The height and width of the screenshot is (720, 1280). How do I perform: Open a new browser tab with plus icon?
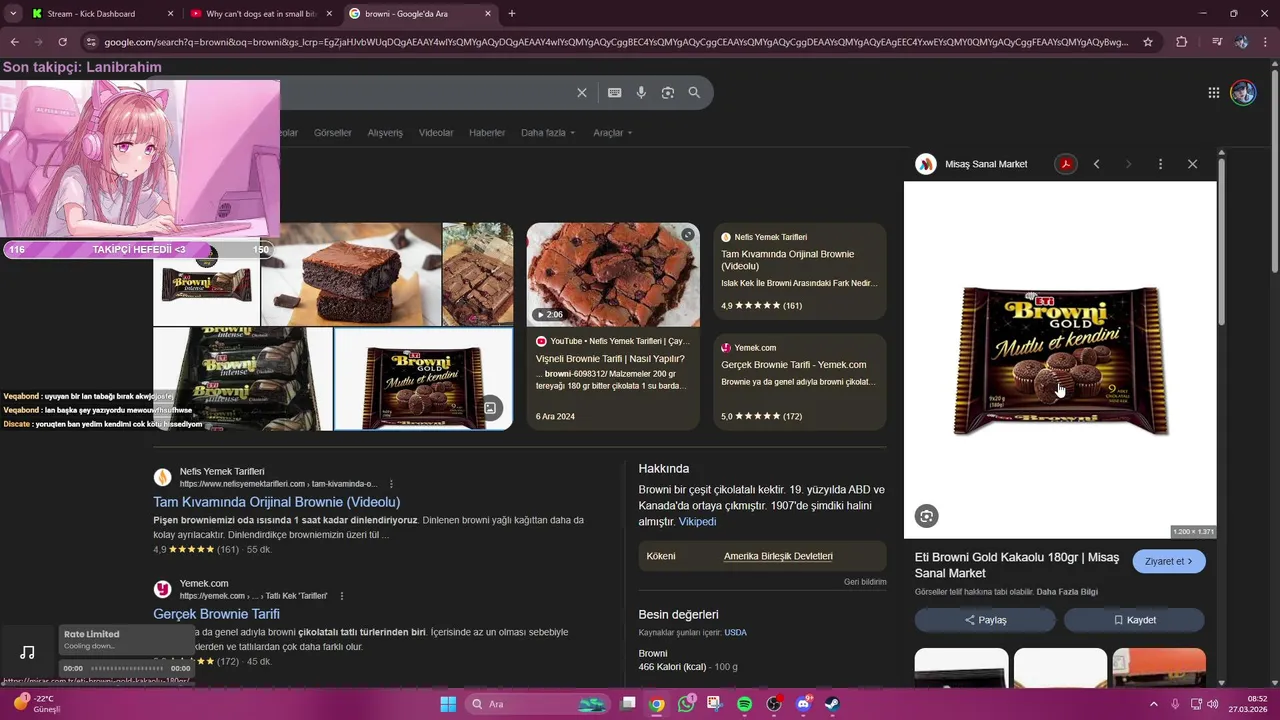click(512, 14)
